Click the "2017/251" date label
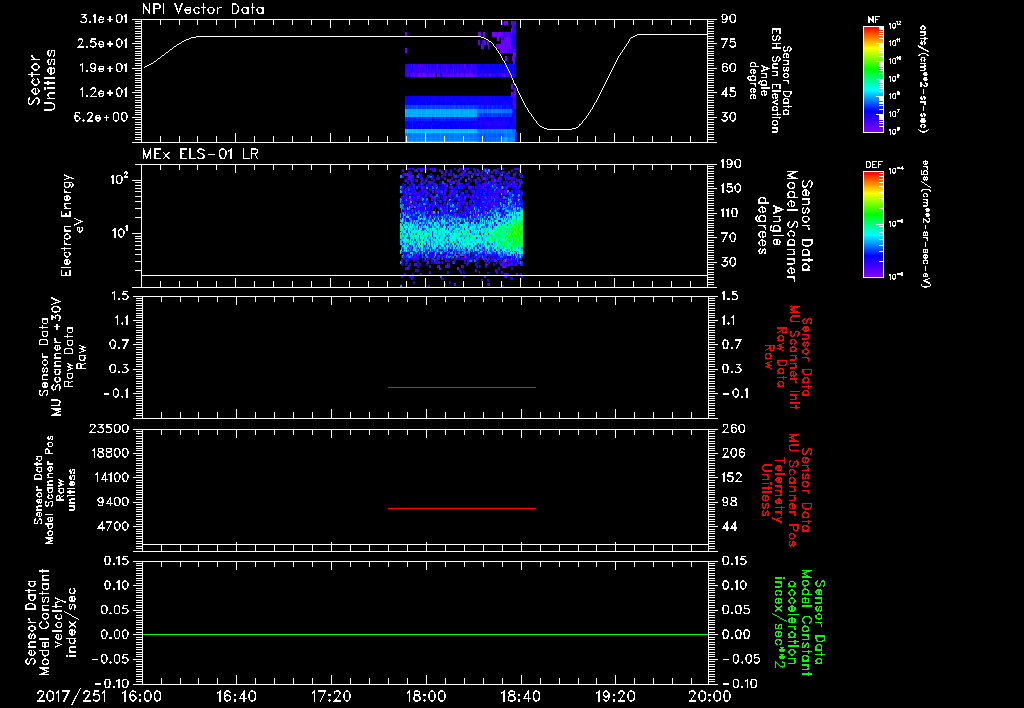This screenshot has width=1024, height=708. [72, 696]
